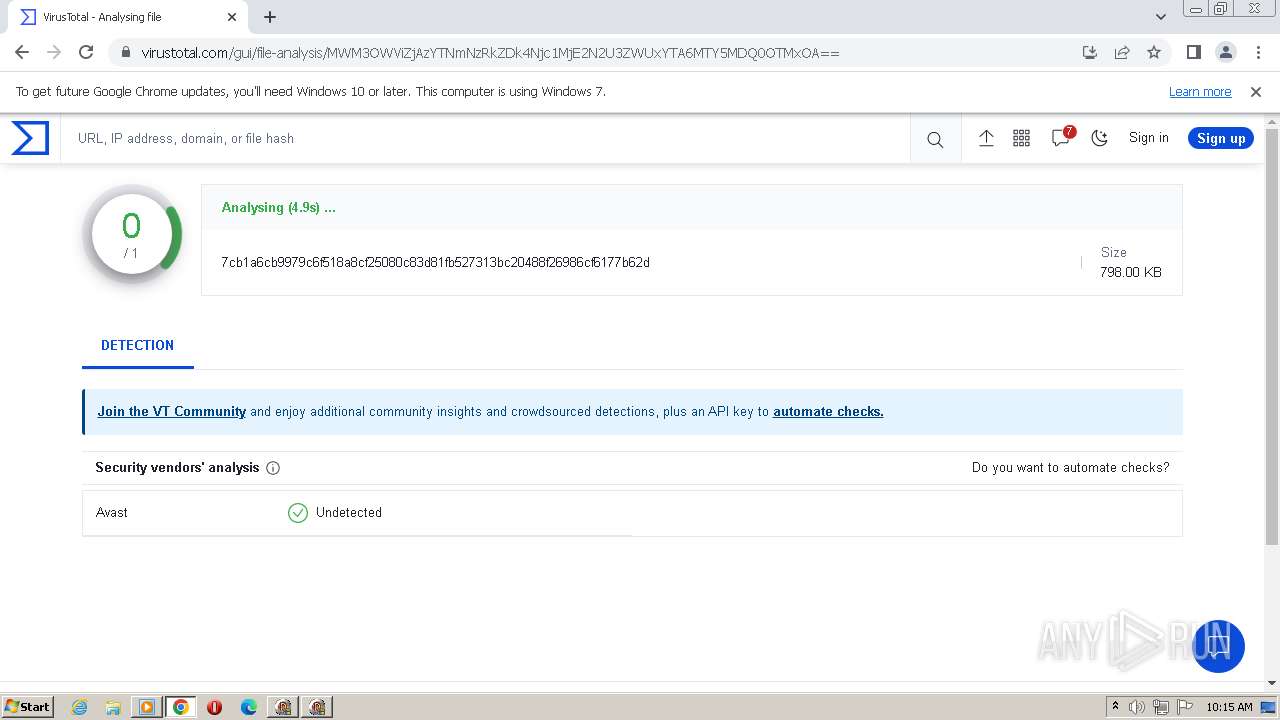Reload the page
Viewport: 1280px width, 720px height.
coord(86,52)
